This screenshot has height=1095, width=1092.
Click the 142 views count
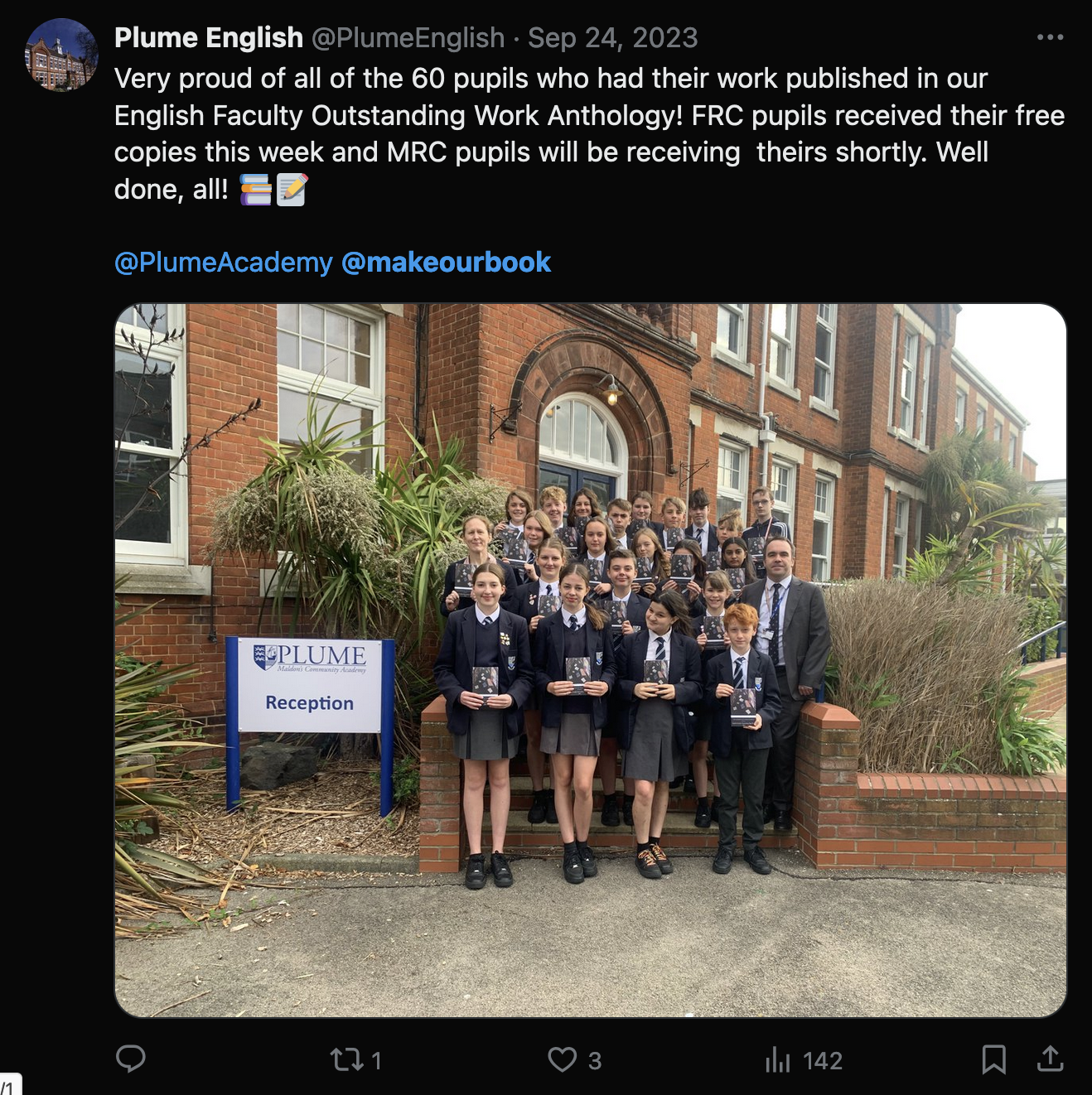(x=823, y=1061)
